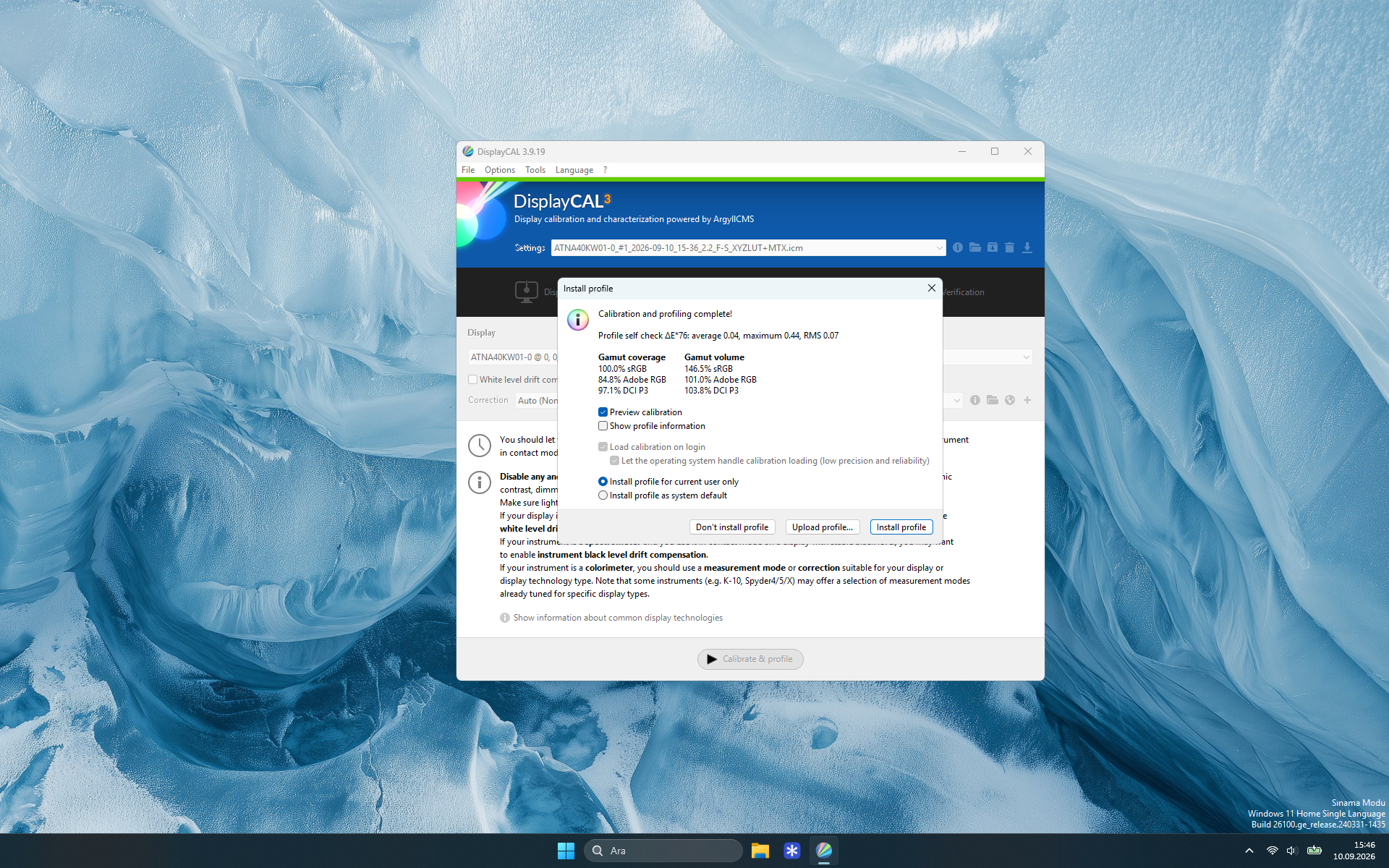Click the info icon beside display technologies link

click(505, 618)
